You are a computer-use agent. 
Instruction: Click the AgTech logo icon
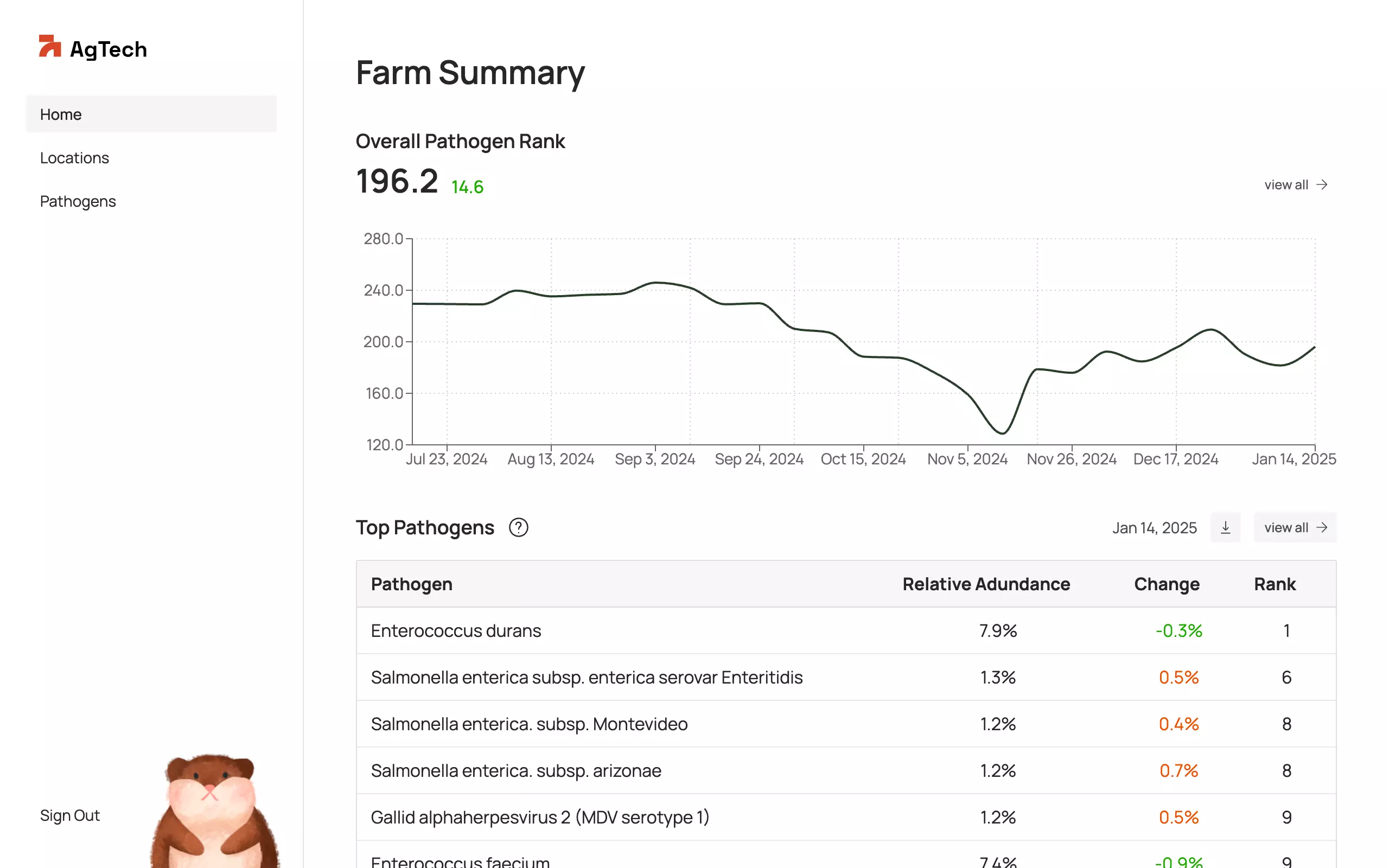(50, 47)
